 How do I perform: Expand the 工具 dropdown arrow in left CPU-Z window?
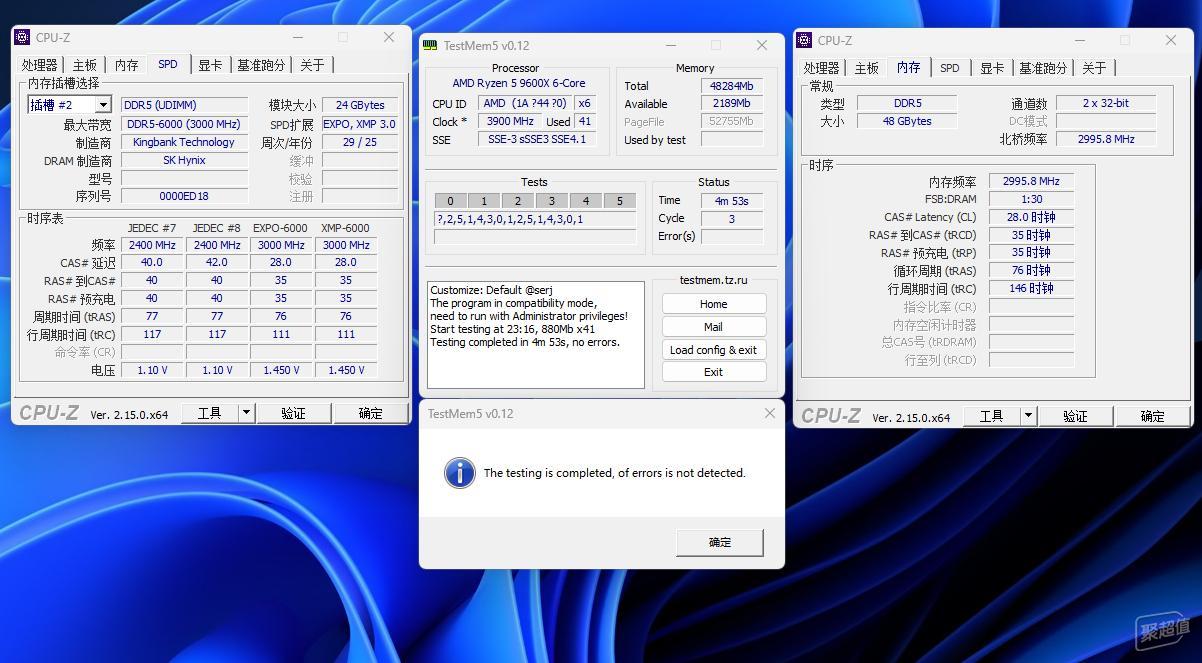[x=246, y=413]
